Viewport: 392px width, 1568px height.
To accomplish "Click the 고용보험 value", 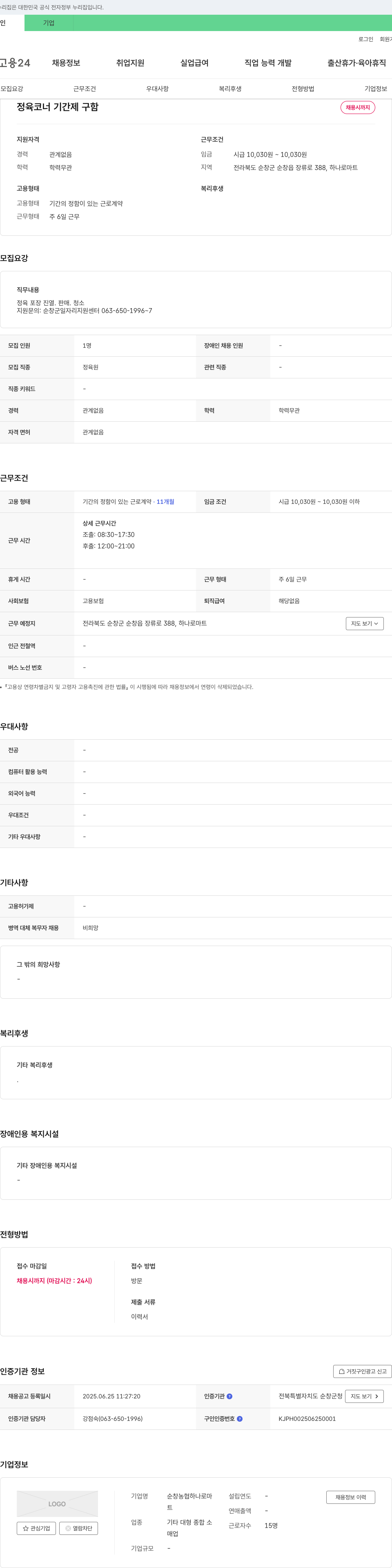I will pyautogui.click(x=93, y=601).
